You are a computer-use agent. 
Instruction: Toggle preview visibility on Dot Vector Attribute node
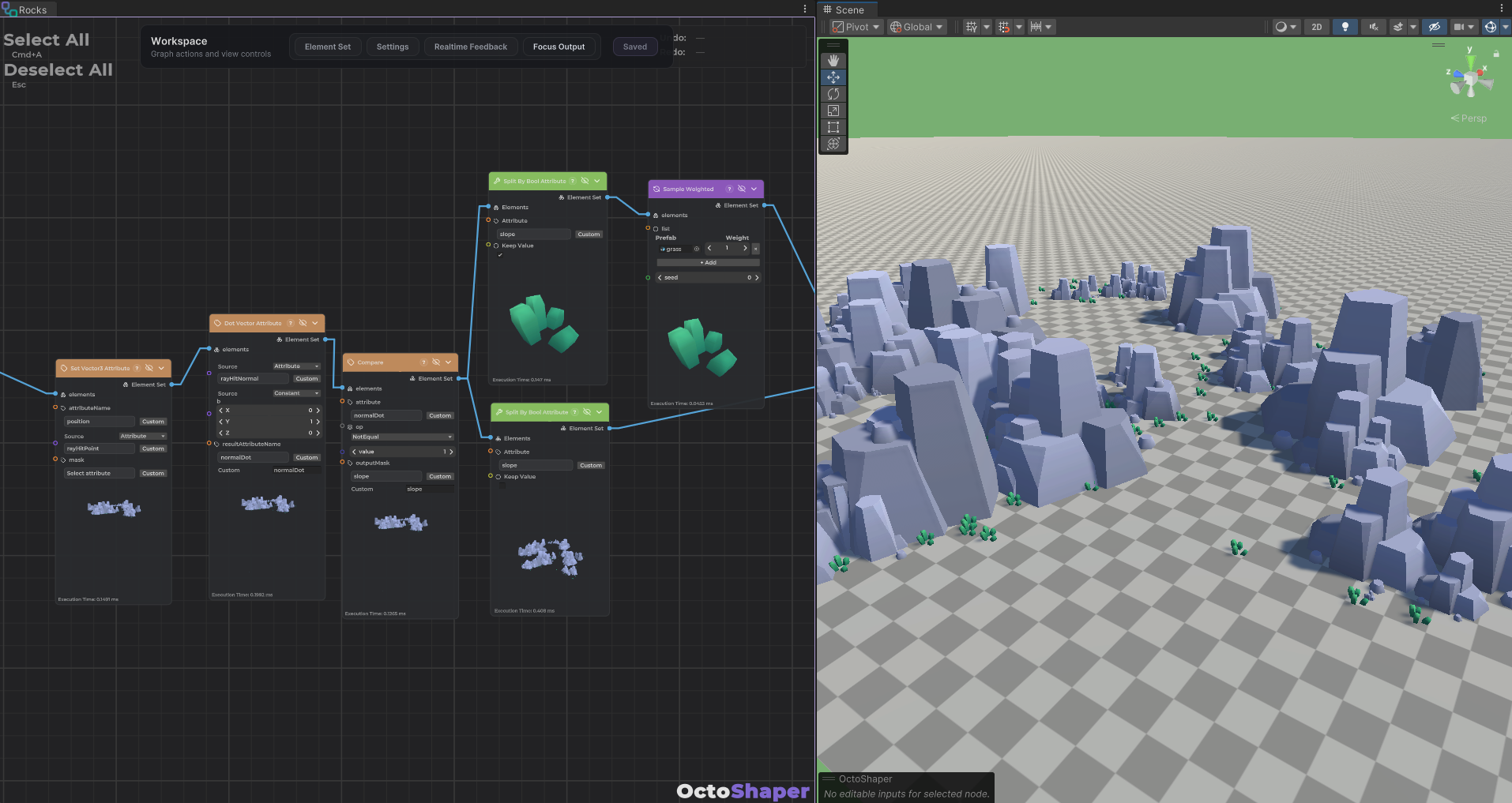(x=303, y=323)
